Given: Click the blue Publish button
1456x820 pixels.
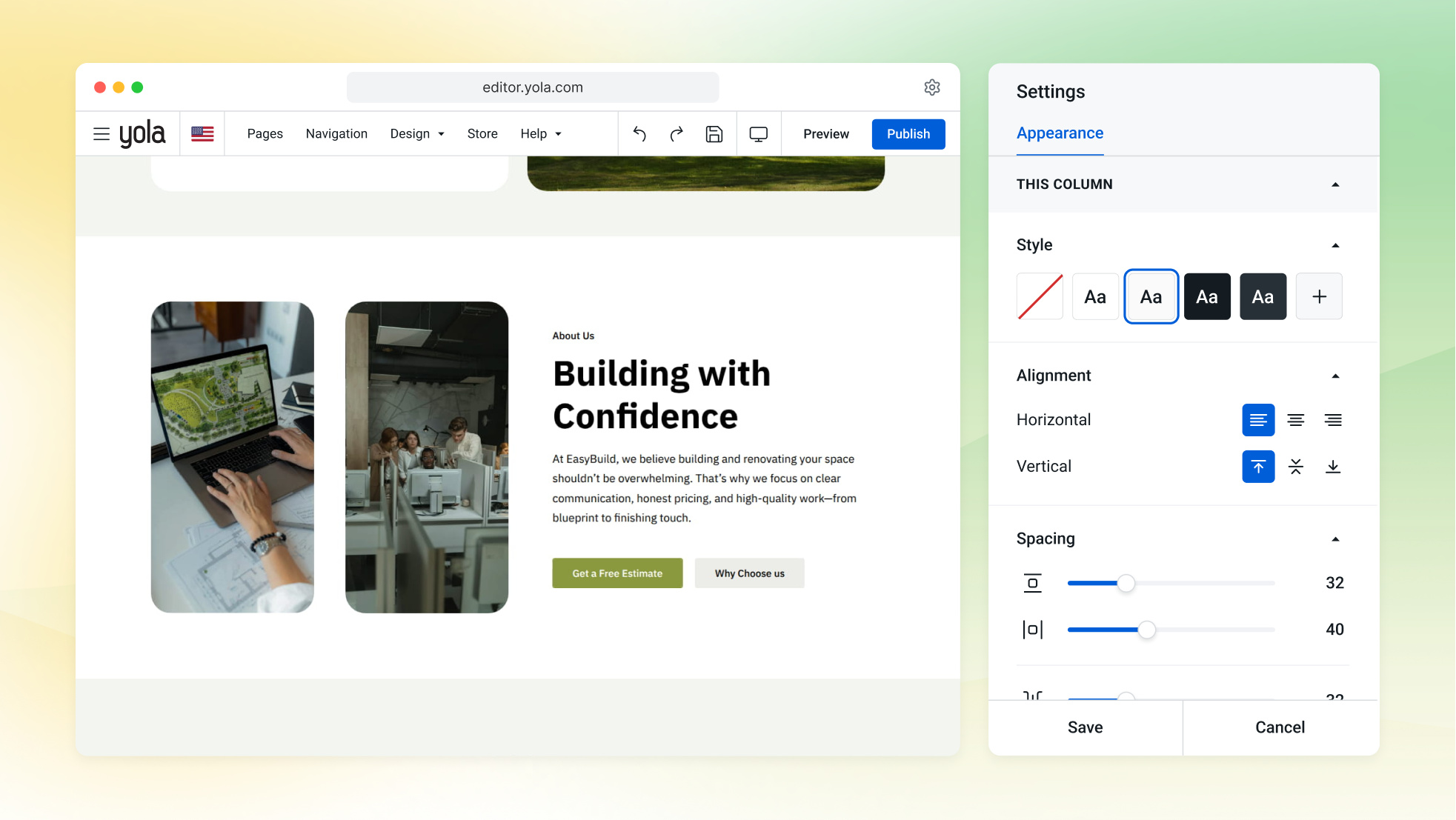Looking at the screenshot, I should (908, 134).
